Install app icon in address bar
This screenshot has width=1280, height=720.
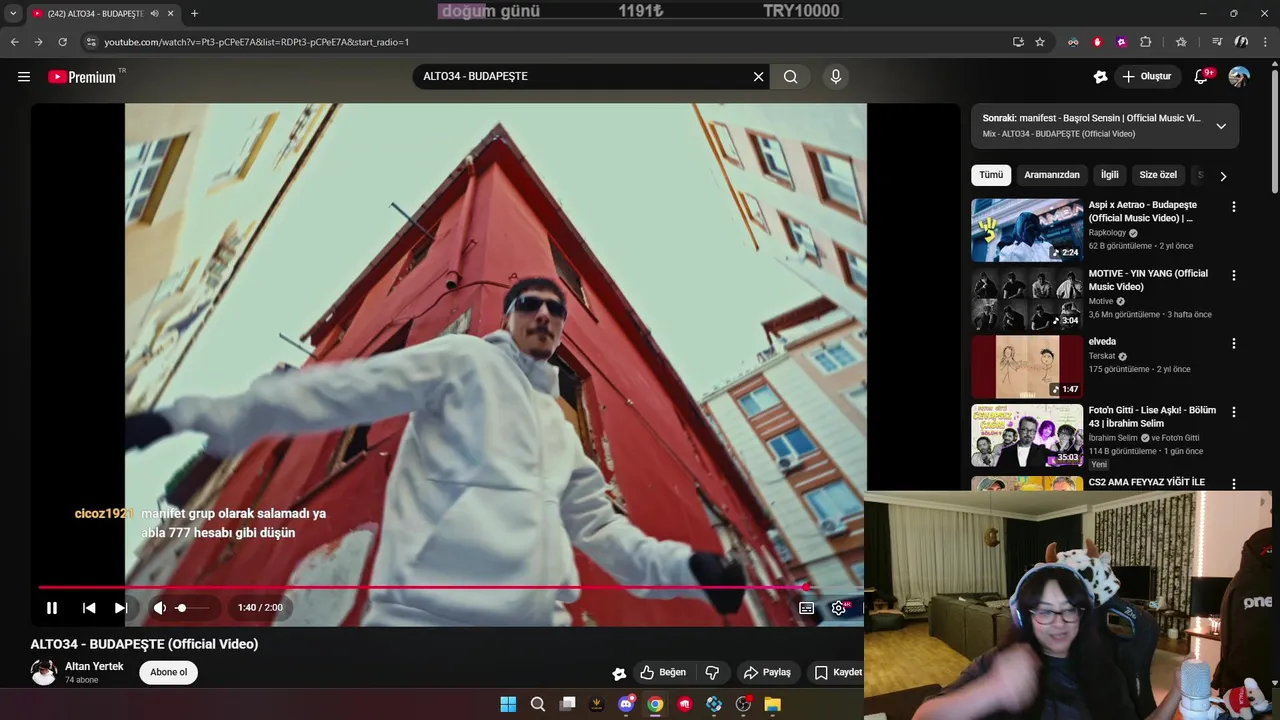[1018, 42]
